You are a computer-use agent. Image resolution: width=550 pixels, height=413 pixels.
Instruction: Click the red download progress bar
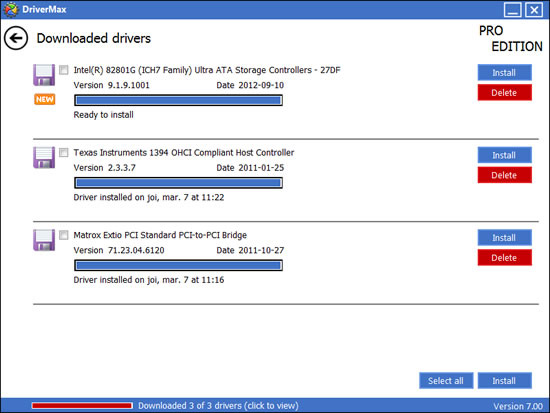82,406
